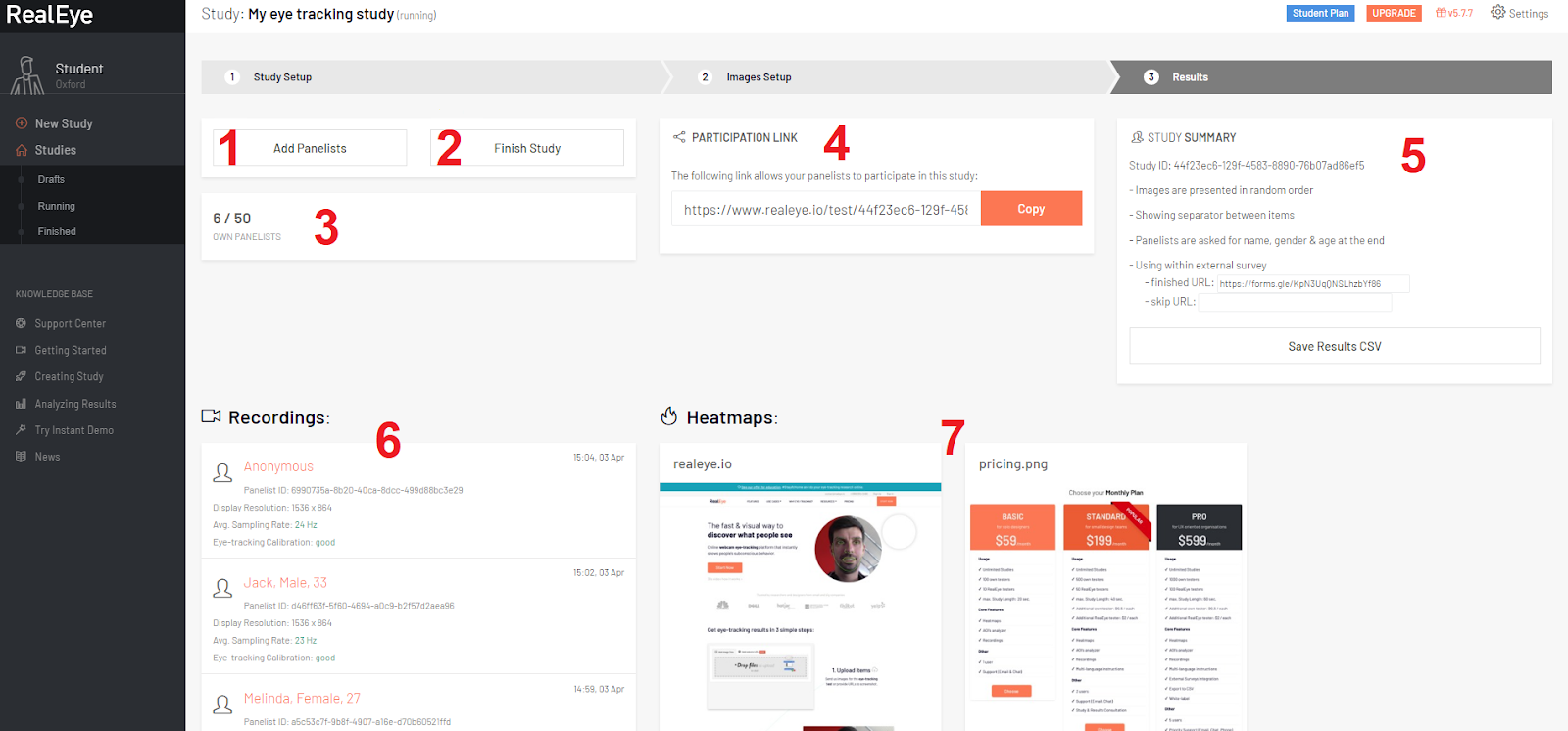The height and width of the screenshot is (731, 1568).
Task: Open Finished studies list
Action: (57, 231)
